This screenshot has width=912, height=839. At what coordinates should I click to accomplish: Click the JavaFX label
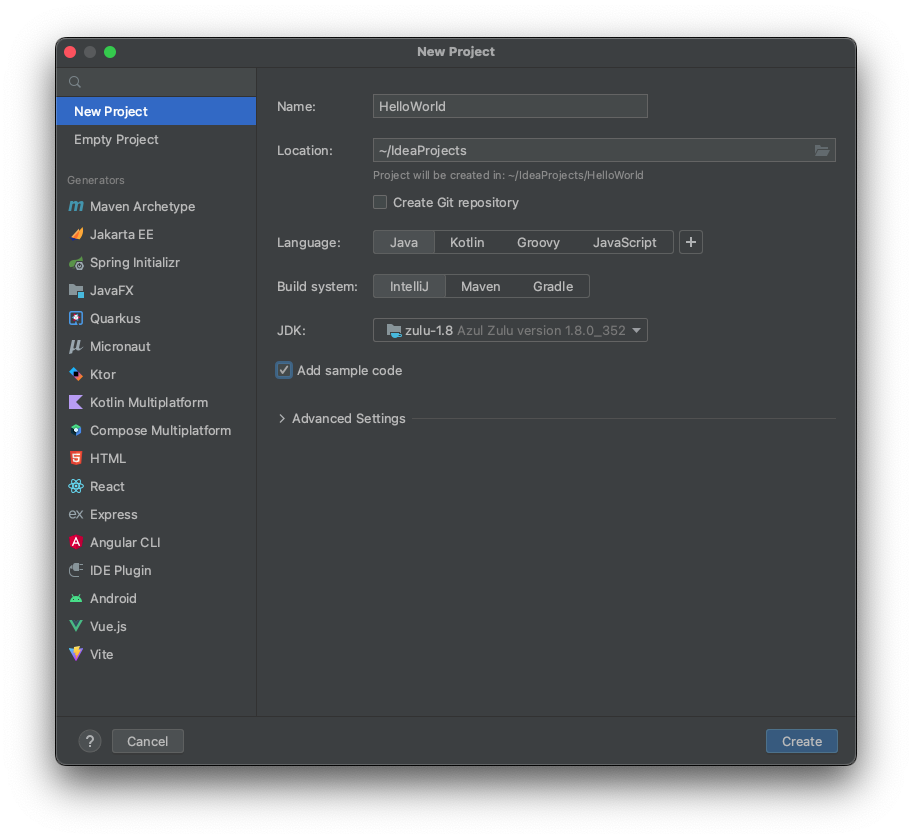112,290
